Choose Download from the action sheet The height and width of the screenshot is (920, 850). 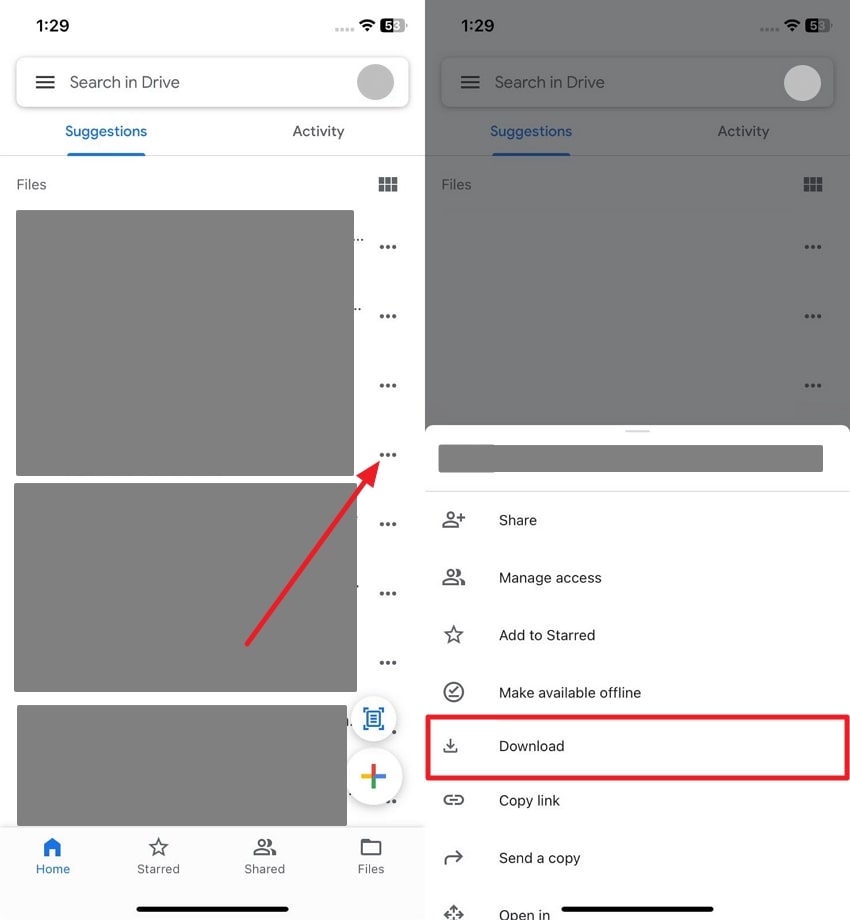531,746
